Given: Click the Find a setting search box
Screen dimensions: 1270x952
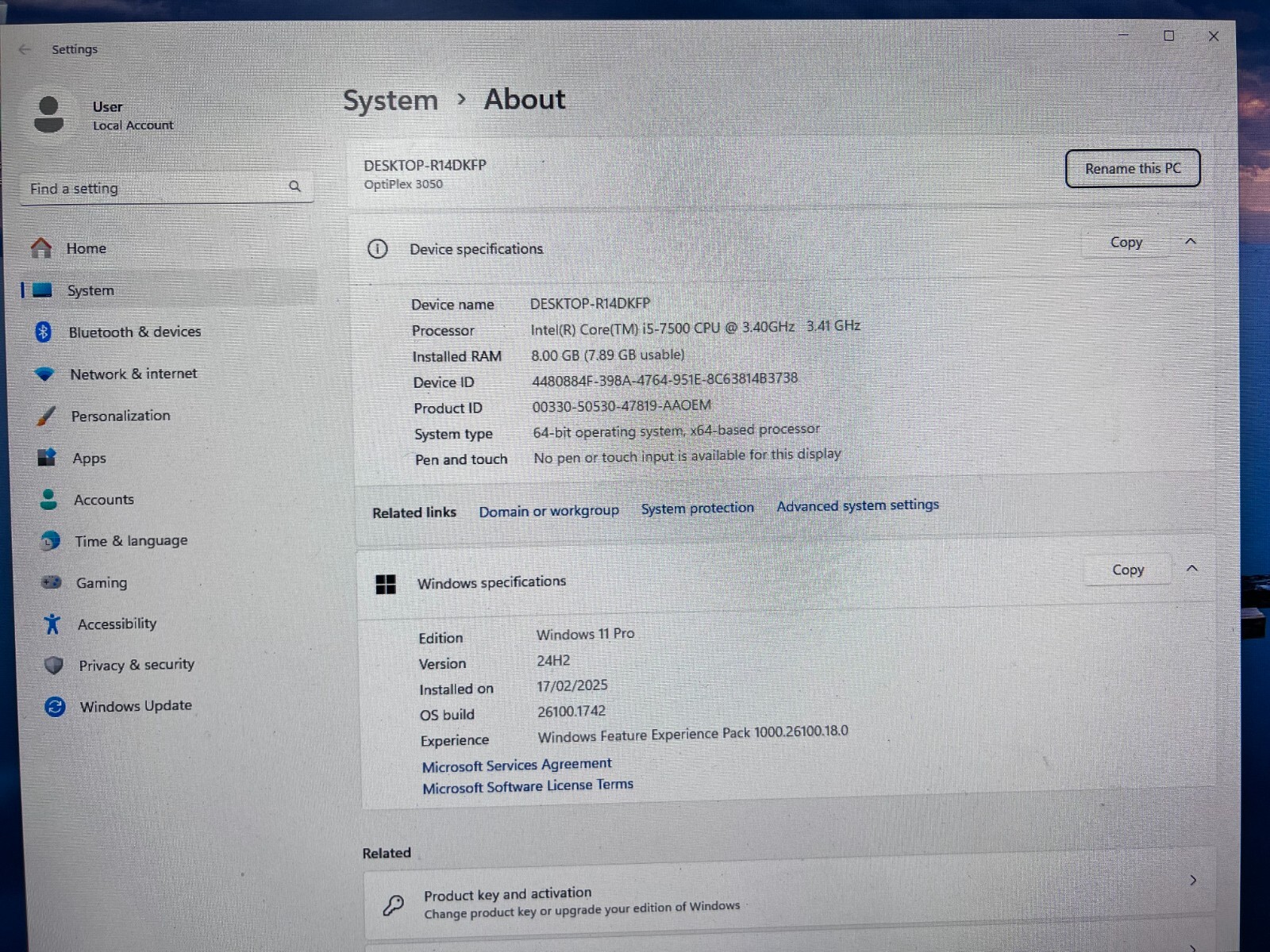Looking at the screenshot, I should (166, 188).
